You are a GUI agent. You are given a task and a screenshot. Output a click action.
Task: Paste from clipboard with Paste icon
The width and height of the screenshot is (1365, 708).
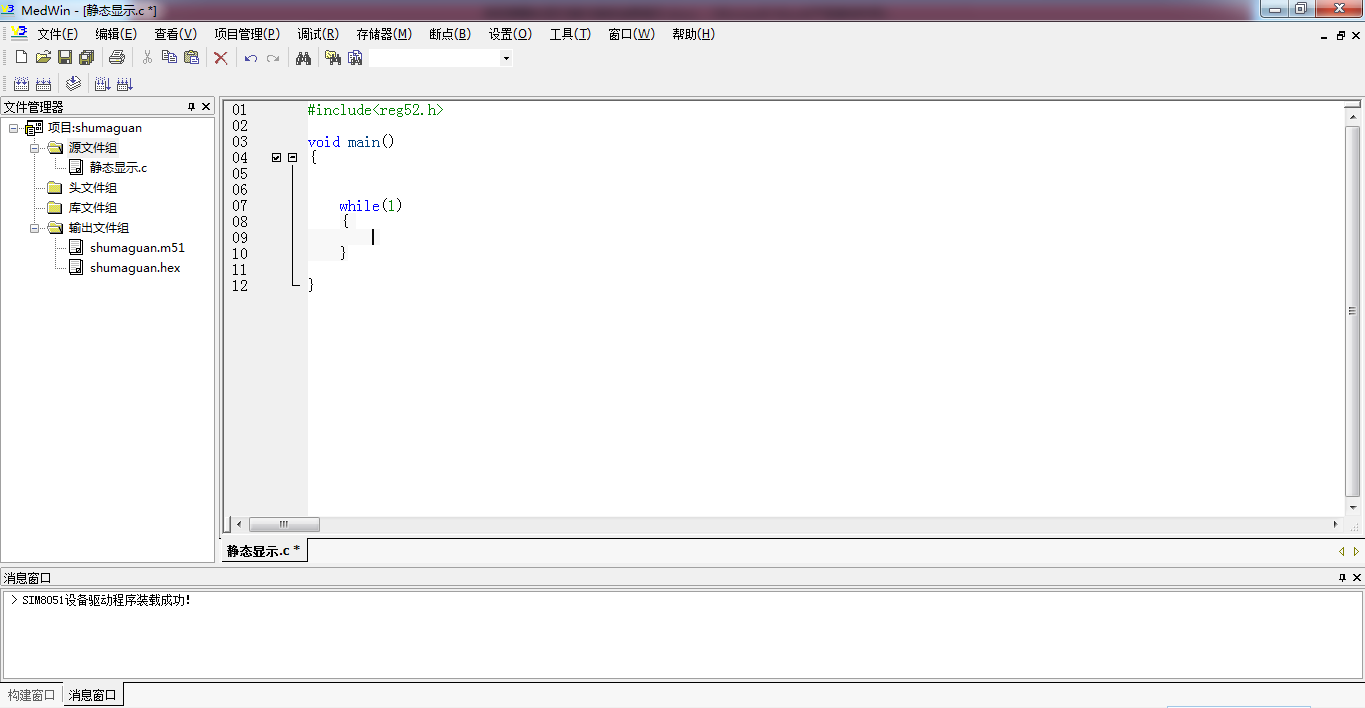pyautogui.click(x=191, y=58)
